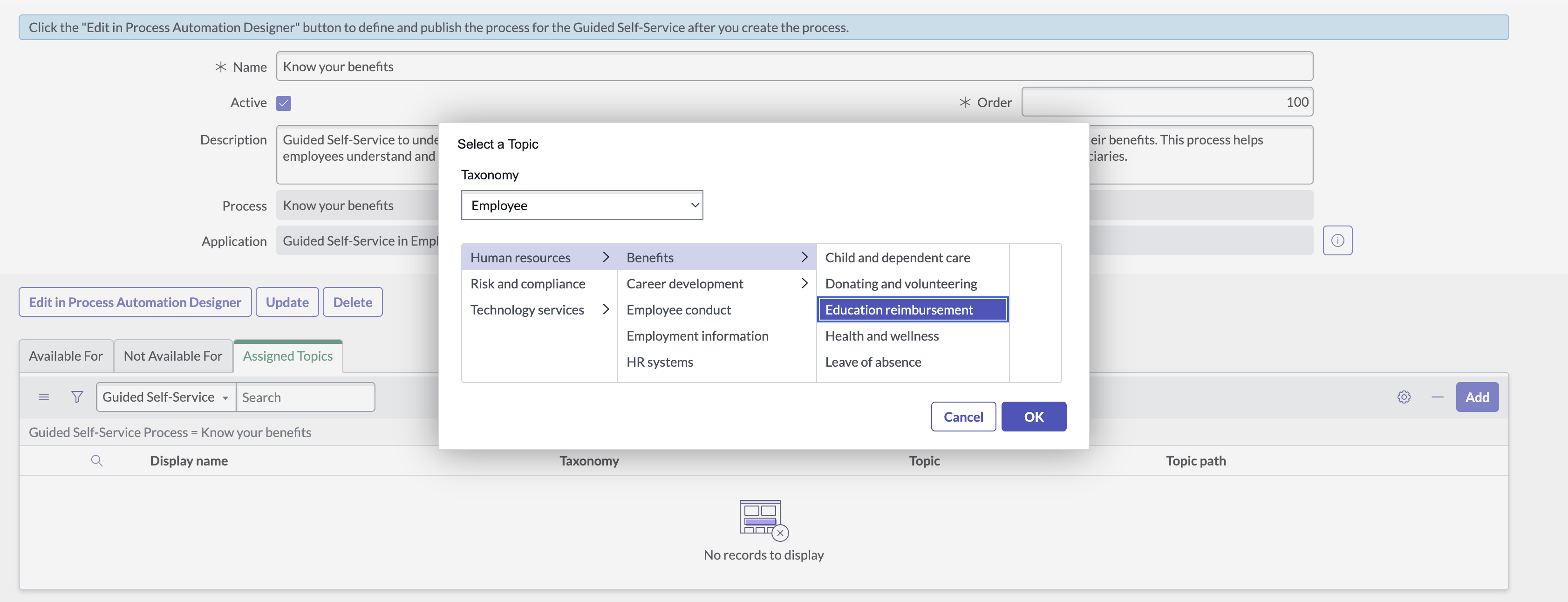Select Education reimbursement topic
The image size is (1568, 602).
[x=913, y=310]
